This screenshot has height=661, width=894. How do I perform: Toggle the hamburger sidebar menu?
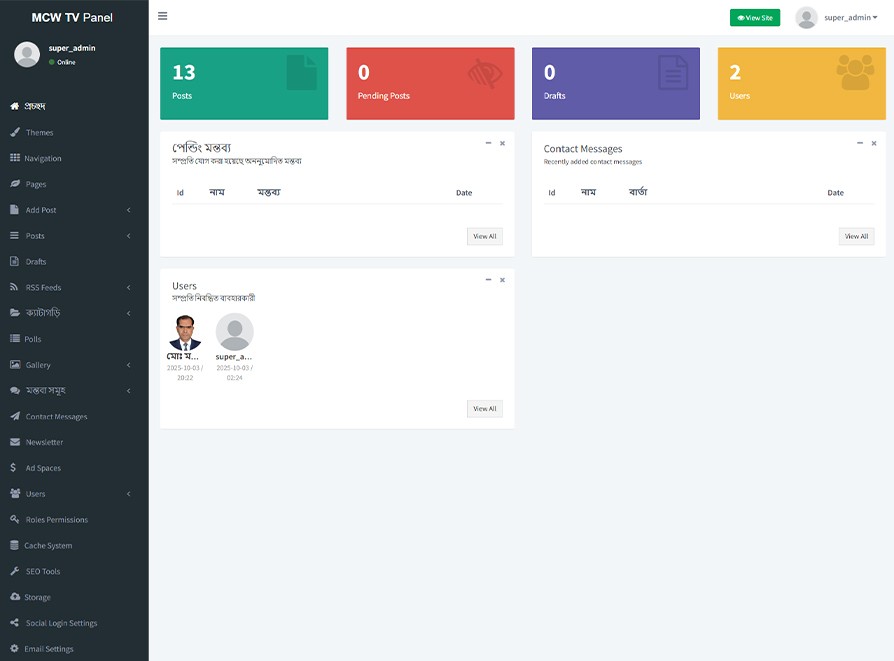pyautogui.click(x=163, y=16)
